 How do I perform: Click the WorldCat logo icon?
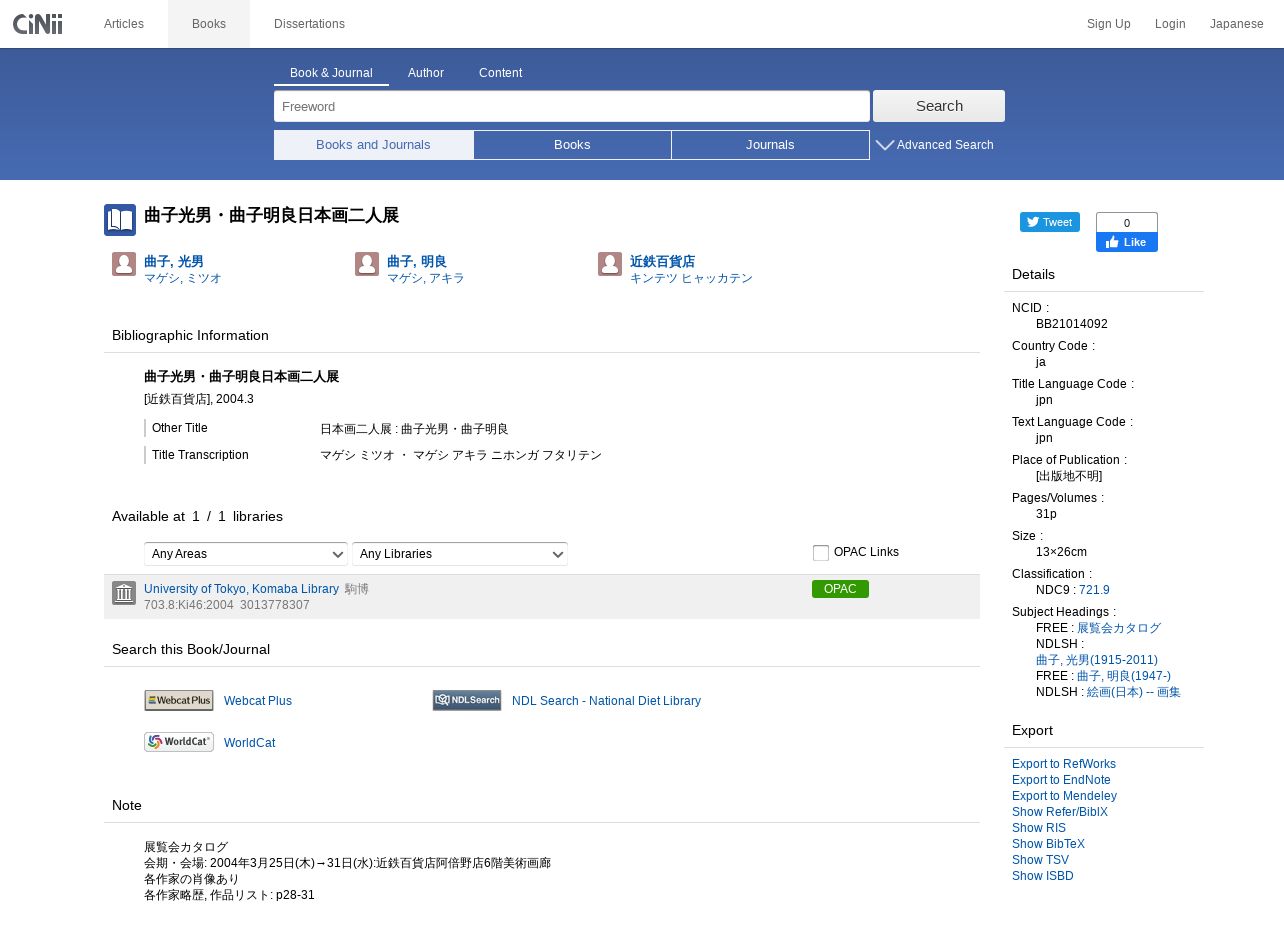click(x=179, y=742)
